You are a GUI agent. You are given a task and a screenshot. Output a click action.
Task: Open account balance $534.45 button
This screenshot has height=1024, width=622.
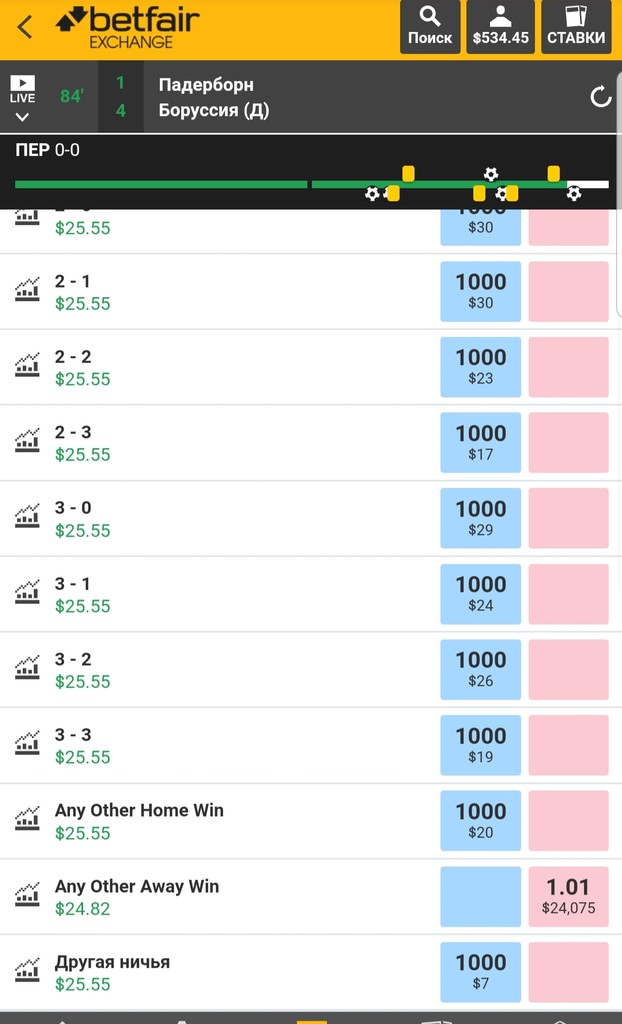click(x=500, y=27)
